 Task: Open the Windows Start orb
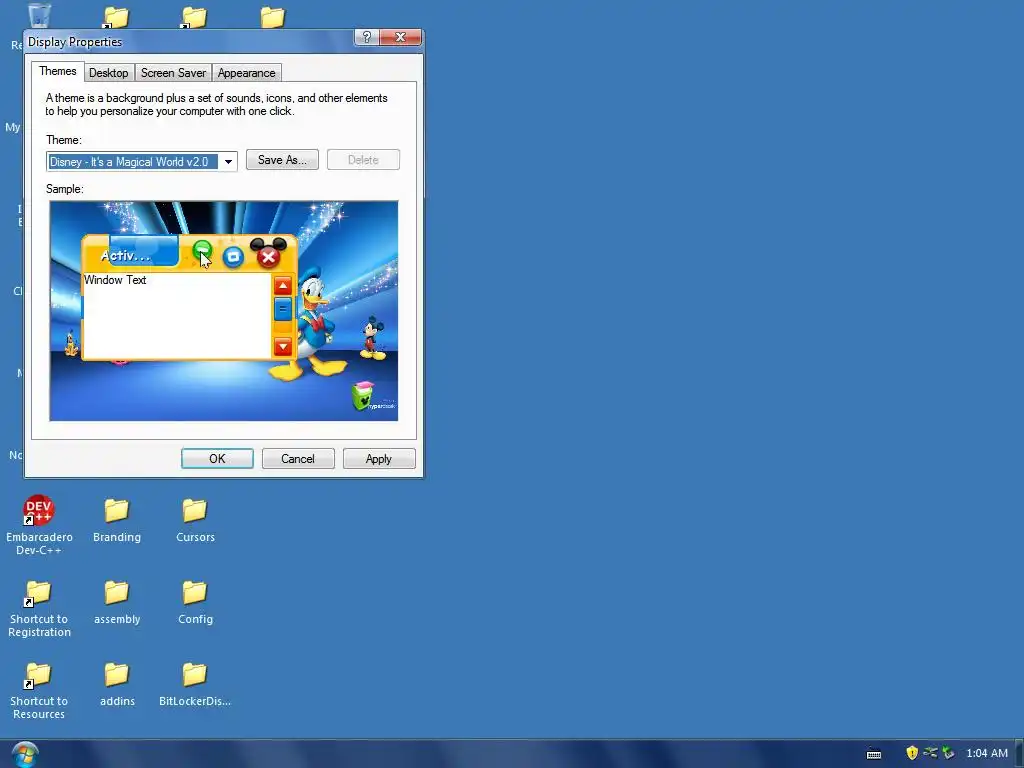click(25, 754)
